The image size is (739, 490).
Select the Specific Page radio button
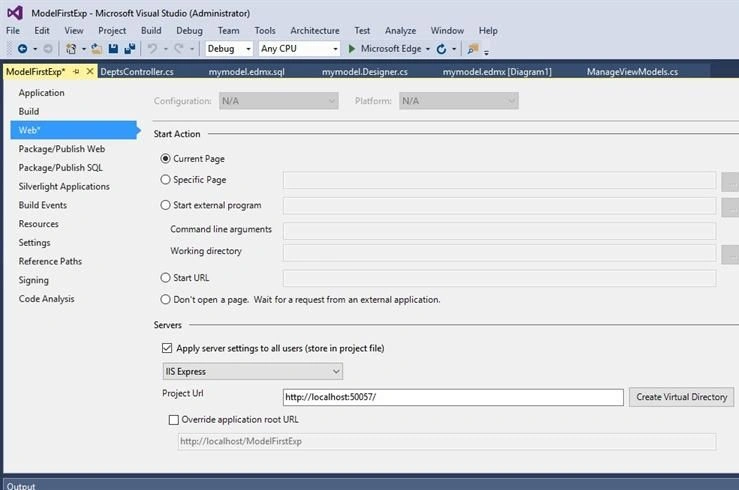pos(165,180)
